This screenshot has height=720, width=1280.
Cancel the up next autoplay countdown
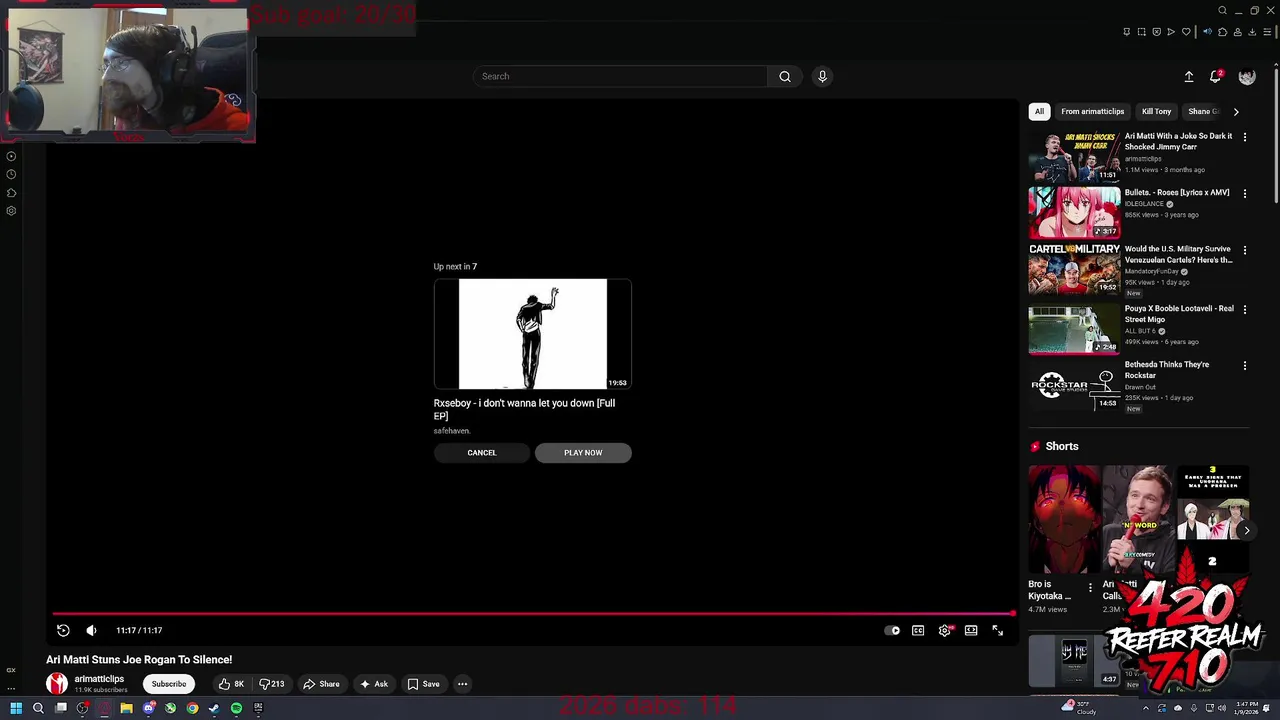tap(481, 453)
